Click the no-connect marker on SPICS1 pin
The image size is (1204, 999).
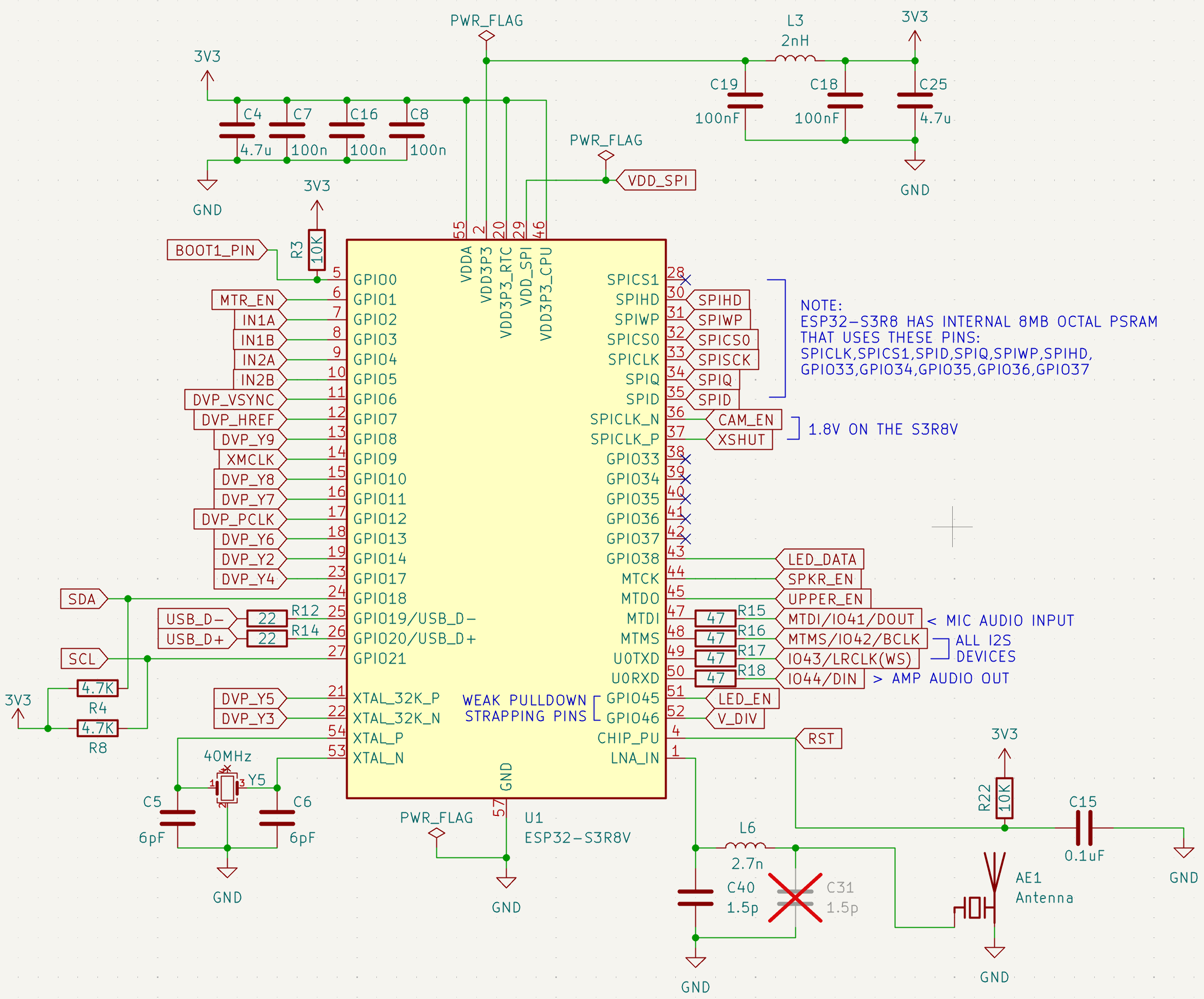coord(686,280)
